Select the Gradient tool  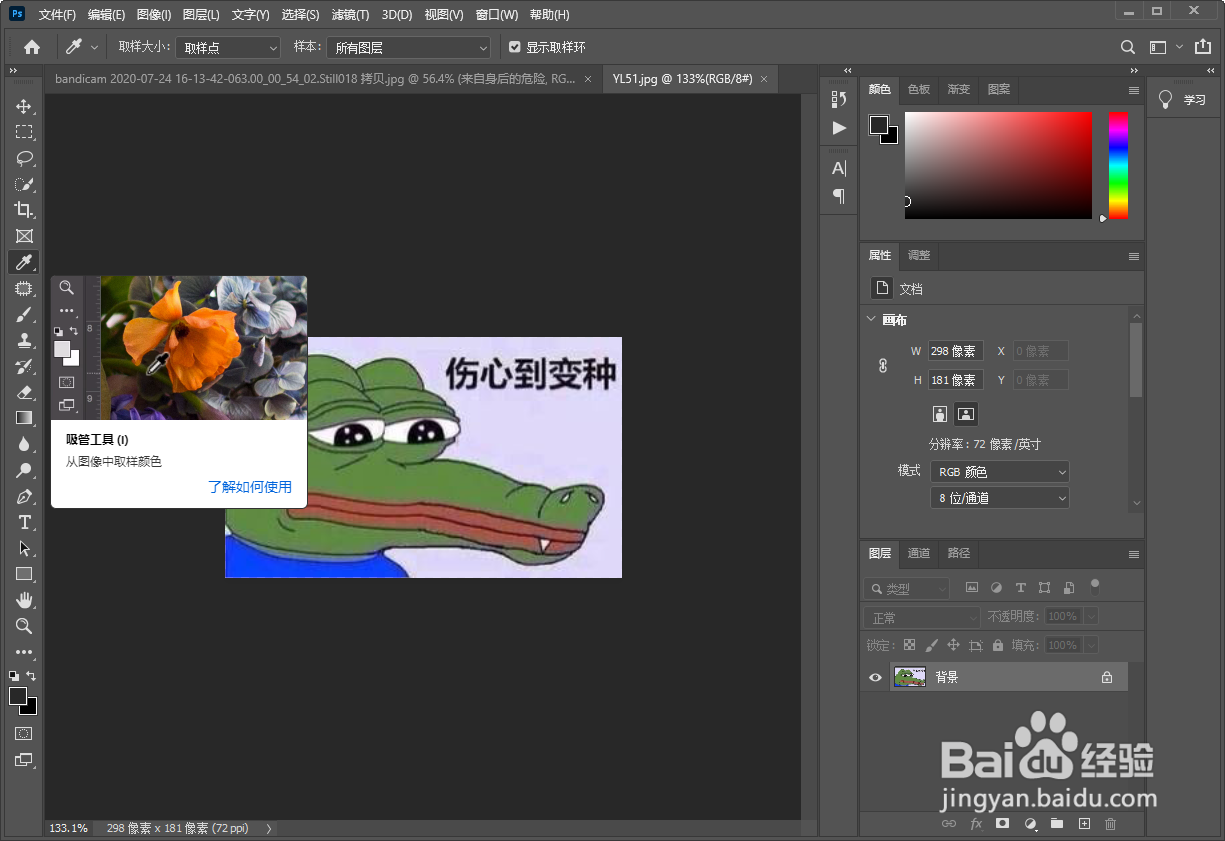[24, 418]
